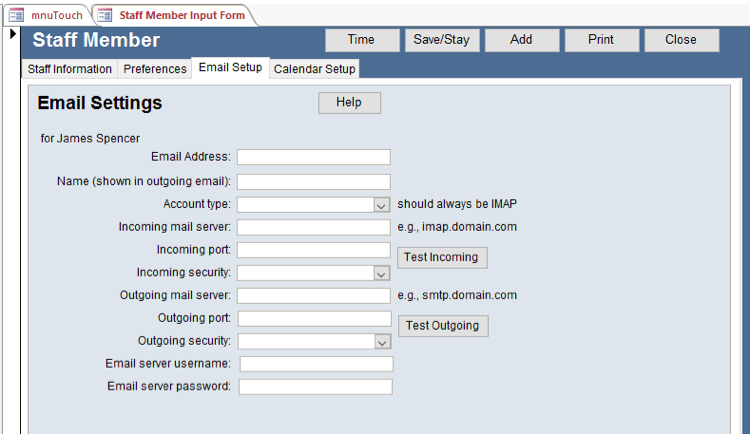Click the Staff Member Input Form tab icon
Viewport: 750px width, 434px height.
[x=105, y=15]
